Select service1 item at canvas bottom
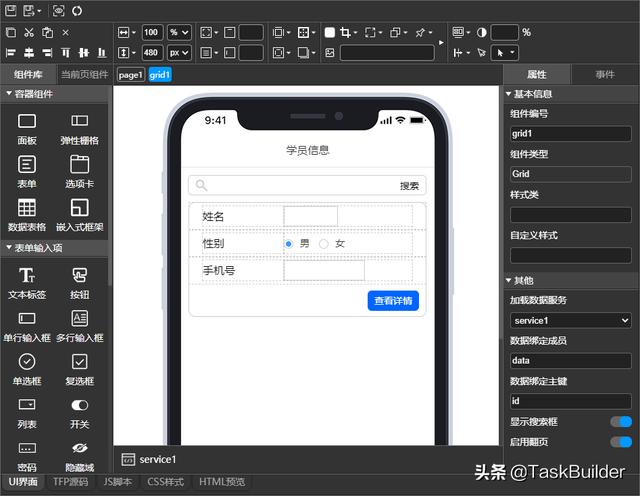Image resolution: width=640 pixels, height=496 pixels. 149,459
